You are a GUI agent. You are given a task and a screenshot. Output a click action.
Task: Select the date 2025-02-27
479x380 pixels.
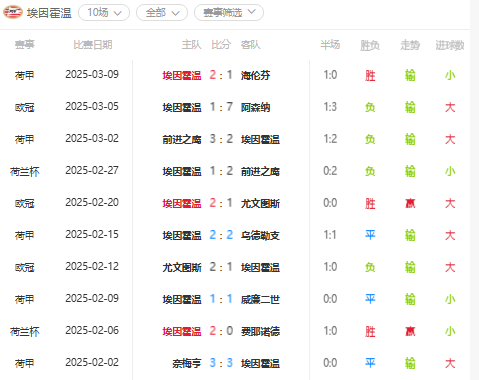(x=92, y=170)
